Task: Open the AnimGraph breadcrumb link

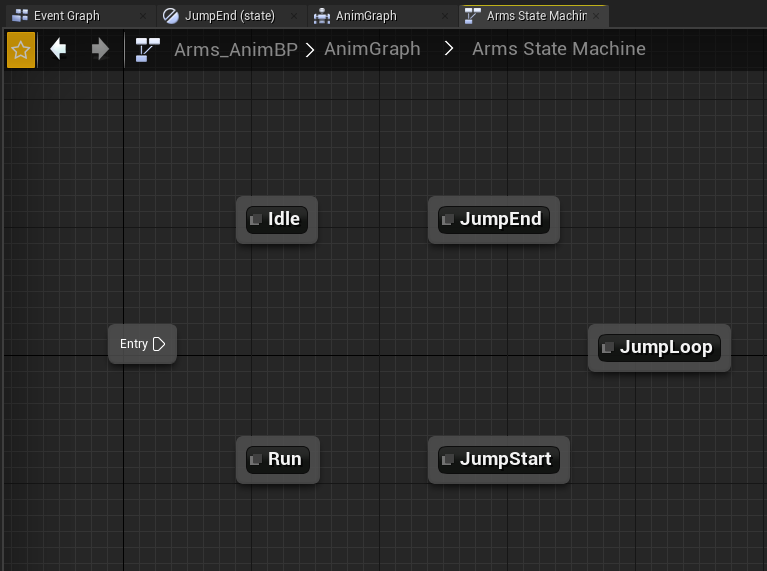Action: click(372, 49)
